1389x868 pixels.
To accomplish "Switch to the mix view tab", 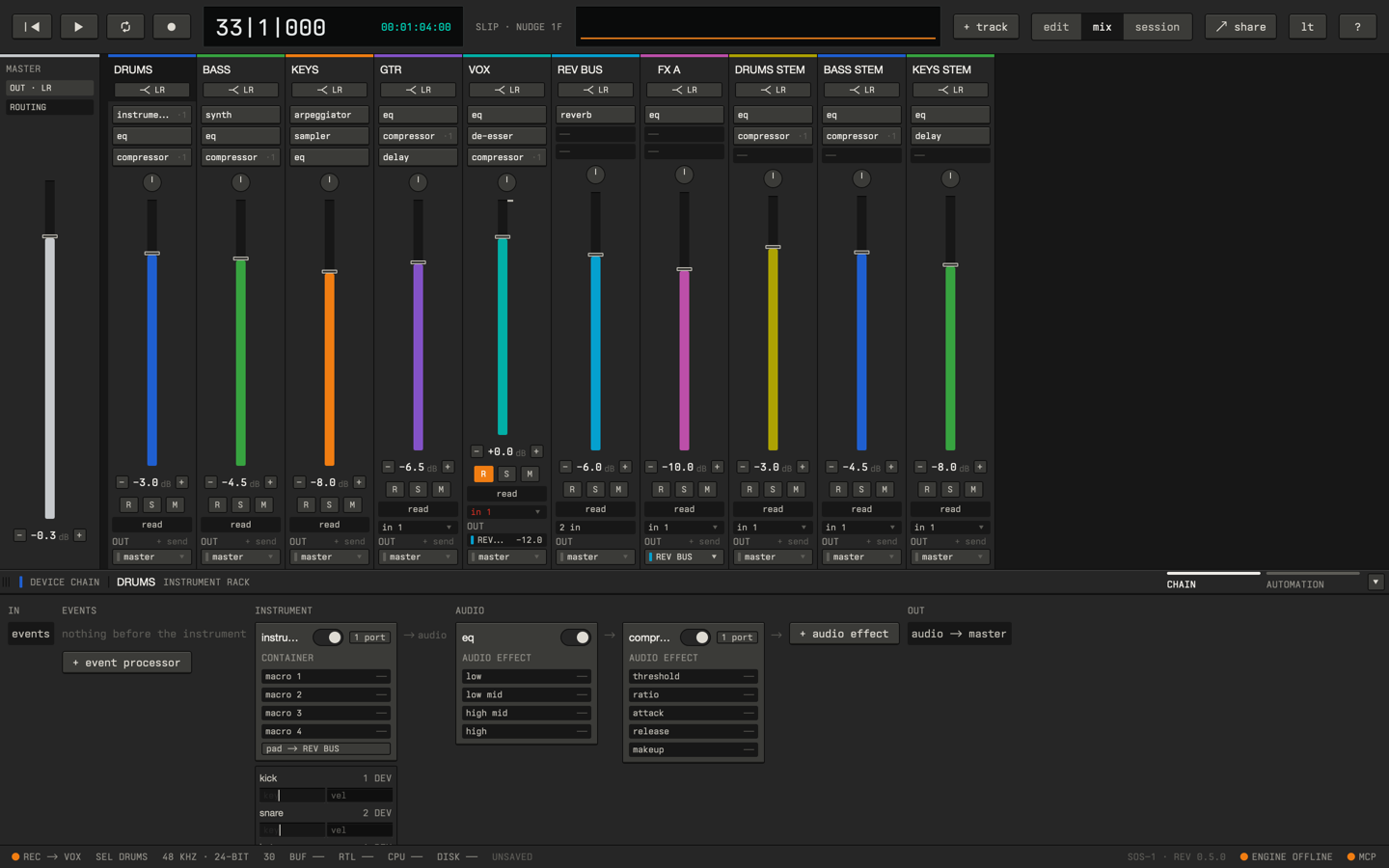I will coord(1102,27).
